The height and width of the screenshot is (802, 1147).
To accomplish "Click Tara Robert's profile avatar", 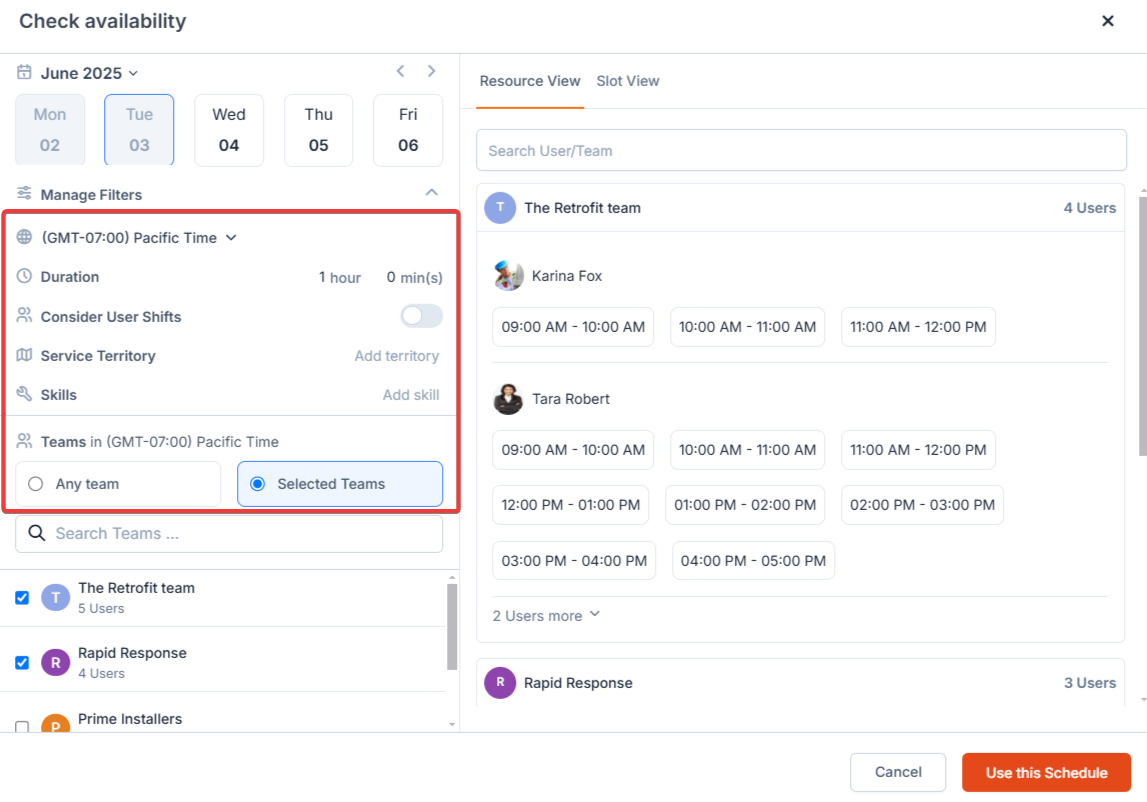I will pyautogui.click(x=508, y=399).
